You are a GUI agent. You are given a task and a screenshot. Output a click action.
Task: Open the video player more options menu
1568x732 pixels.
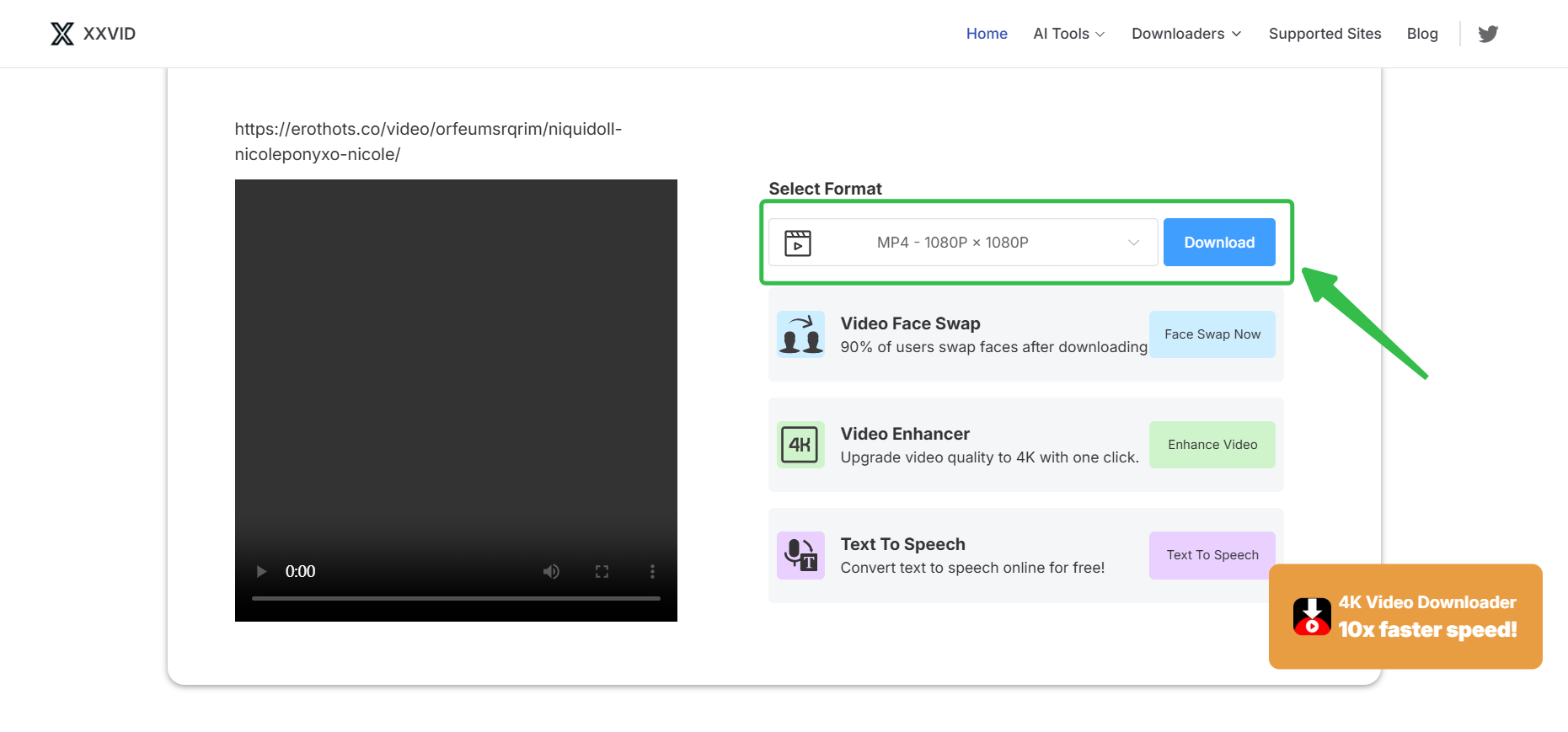pyautogui.click(x=652, y=571)
